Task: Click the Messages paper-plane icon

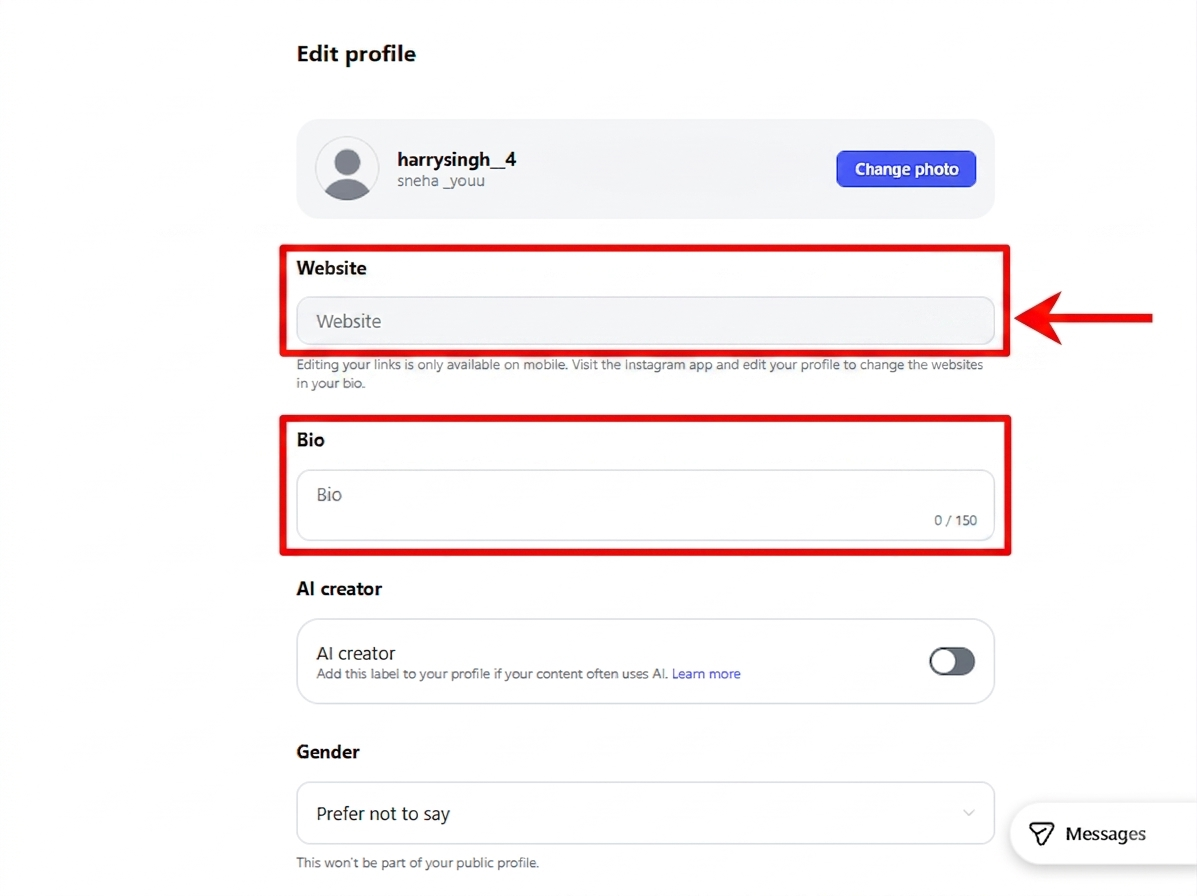Action: pos(1041,833)
